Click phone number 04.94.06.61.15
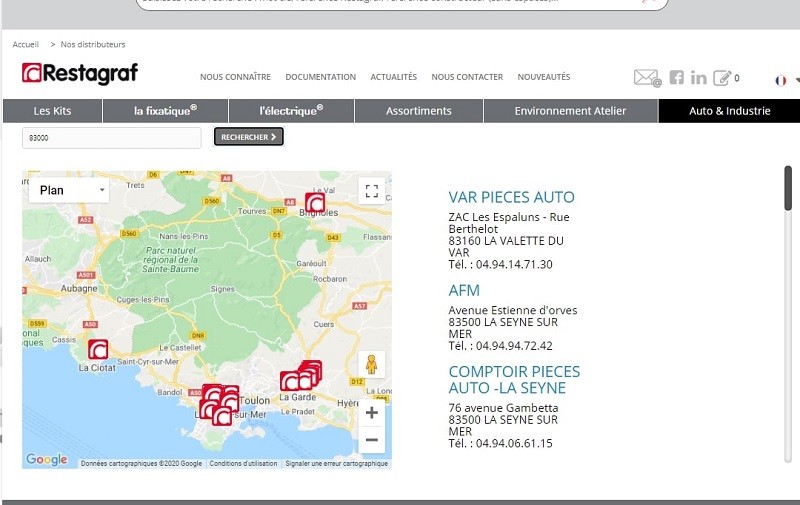The width and height of the screenshot is (800, 505). [514, 443]
